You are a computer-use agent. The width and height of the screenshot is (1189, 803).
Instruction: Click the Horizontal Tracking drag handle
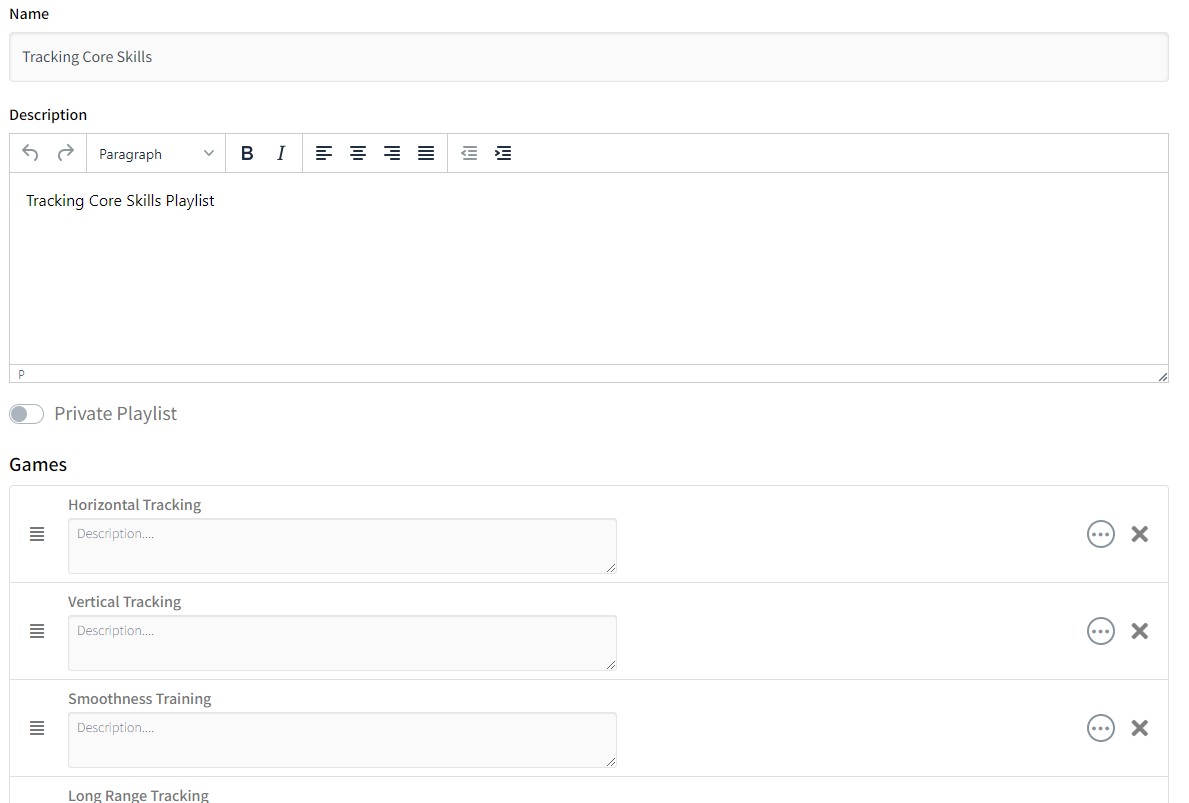[37, 534]
